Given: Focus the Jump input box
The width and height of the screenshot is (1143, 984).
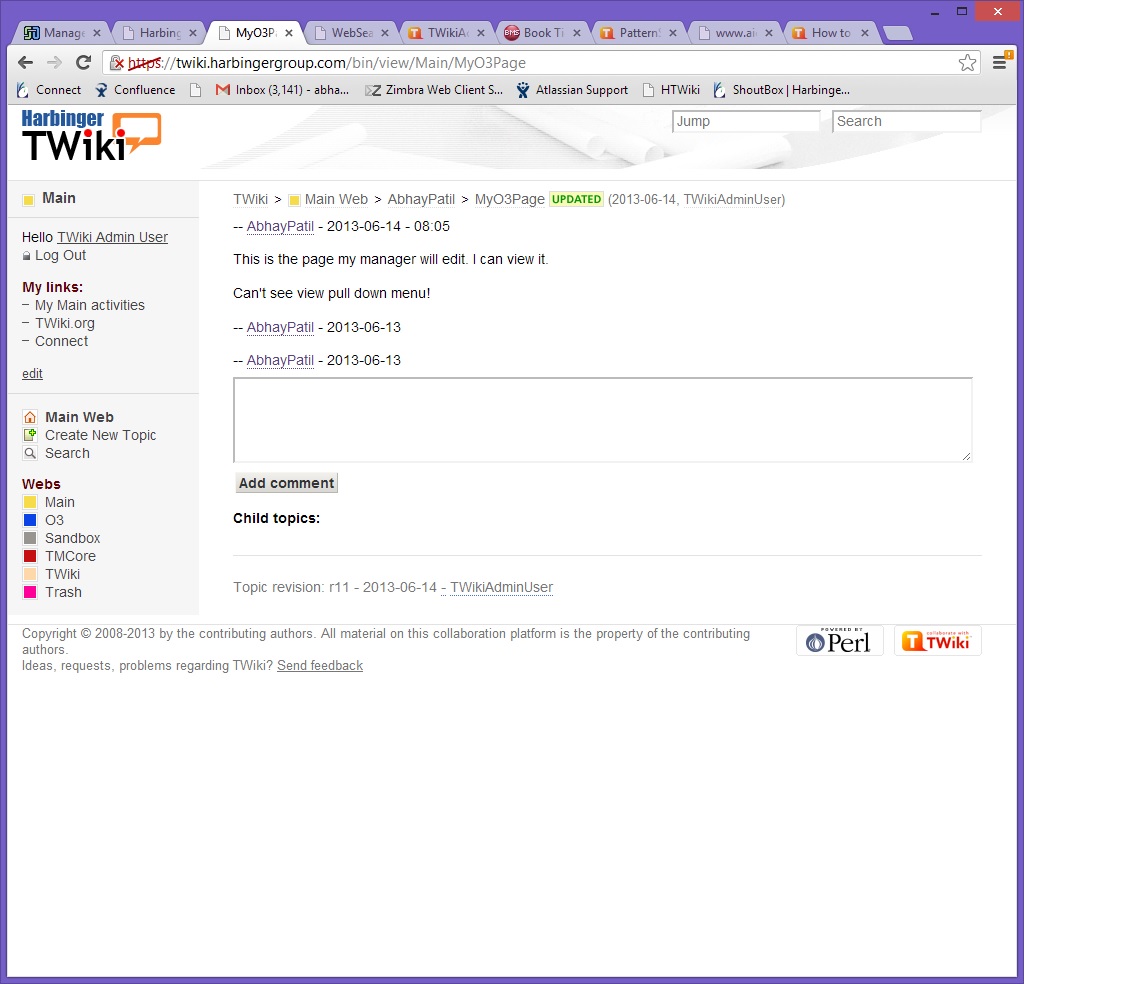Looking at the screenshot, I should (x=746, y=121).
